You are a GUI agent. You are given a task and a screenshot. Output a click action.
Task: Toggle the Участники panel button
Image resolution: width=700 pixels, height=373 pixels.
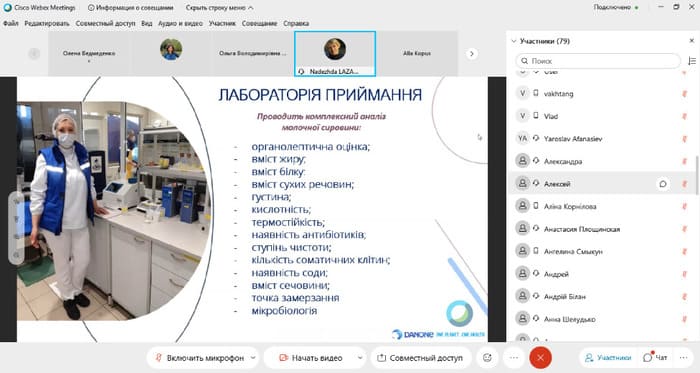608,357
